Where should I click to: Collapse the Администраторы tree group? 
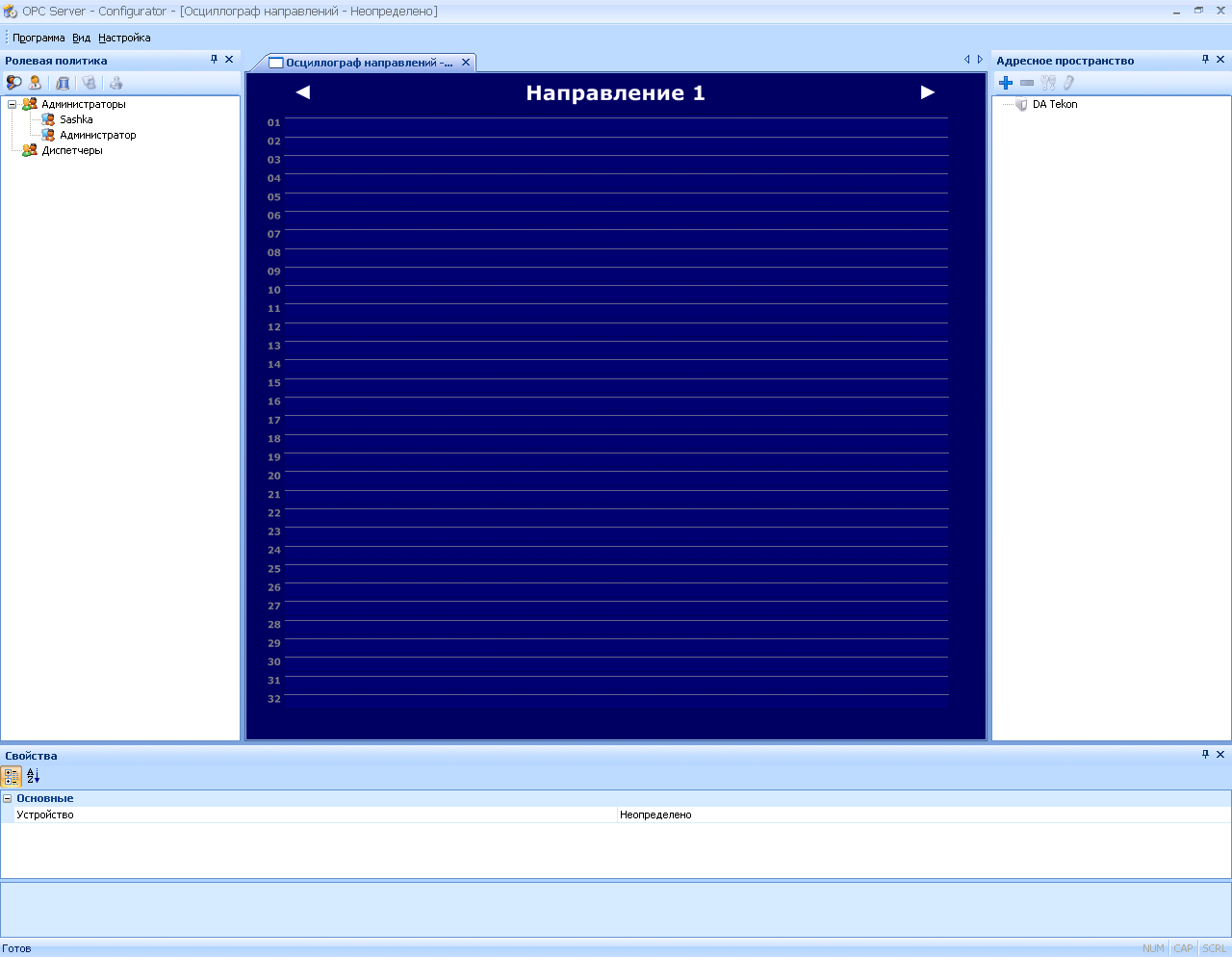pos(12,104)
